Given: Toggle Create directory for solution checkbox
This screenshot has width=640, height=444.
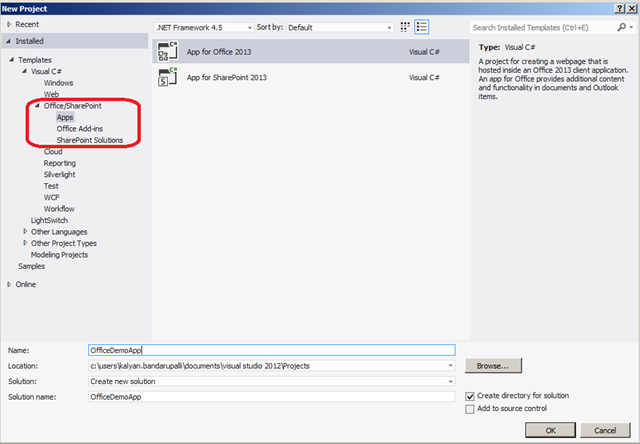Looking at the screenshot, I should tap(470, 396).
